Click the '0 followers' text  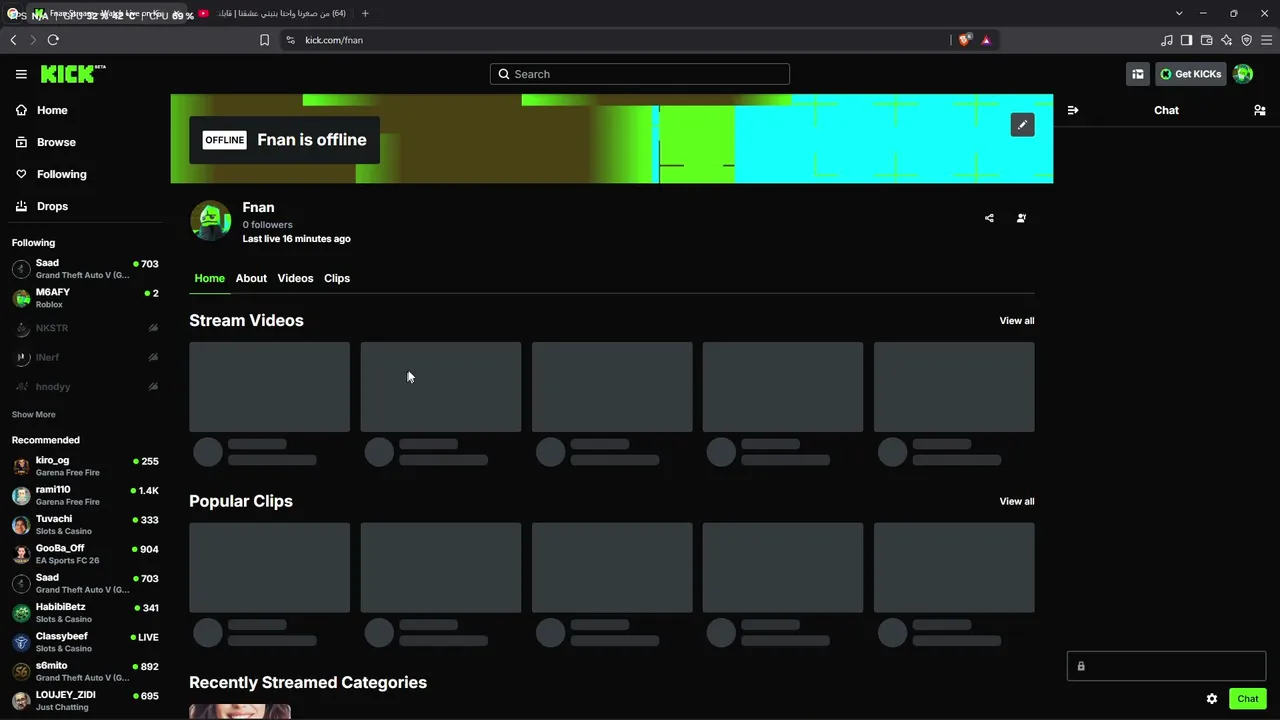[267, 225]
